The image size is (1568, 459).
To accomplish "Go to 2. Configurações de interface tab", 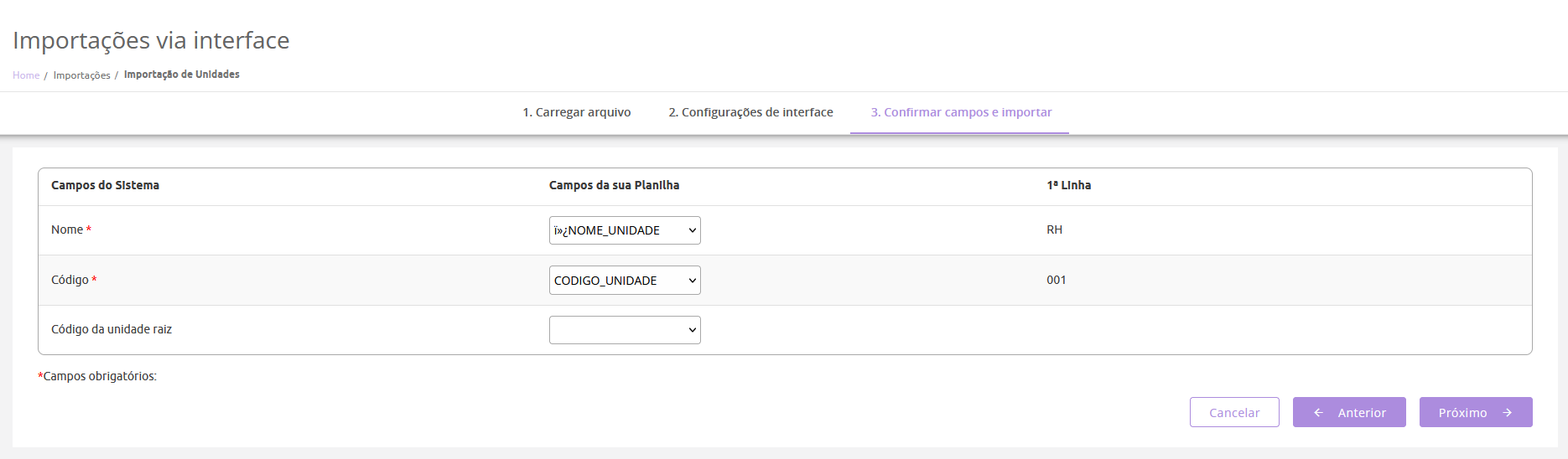I will (750, 112).
